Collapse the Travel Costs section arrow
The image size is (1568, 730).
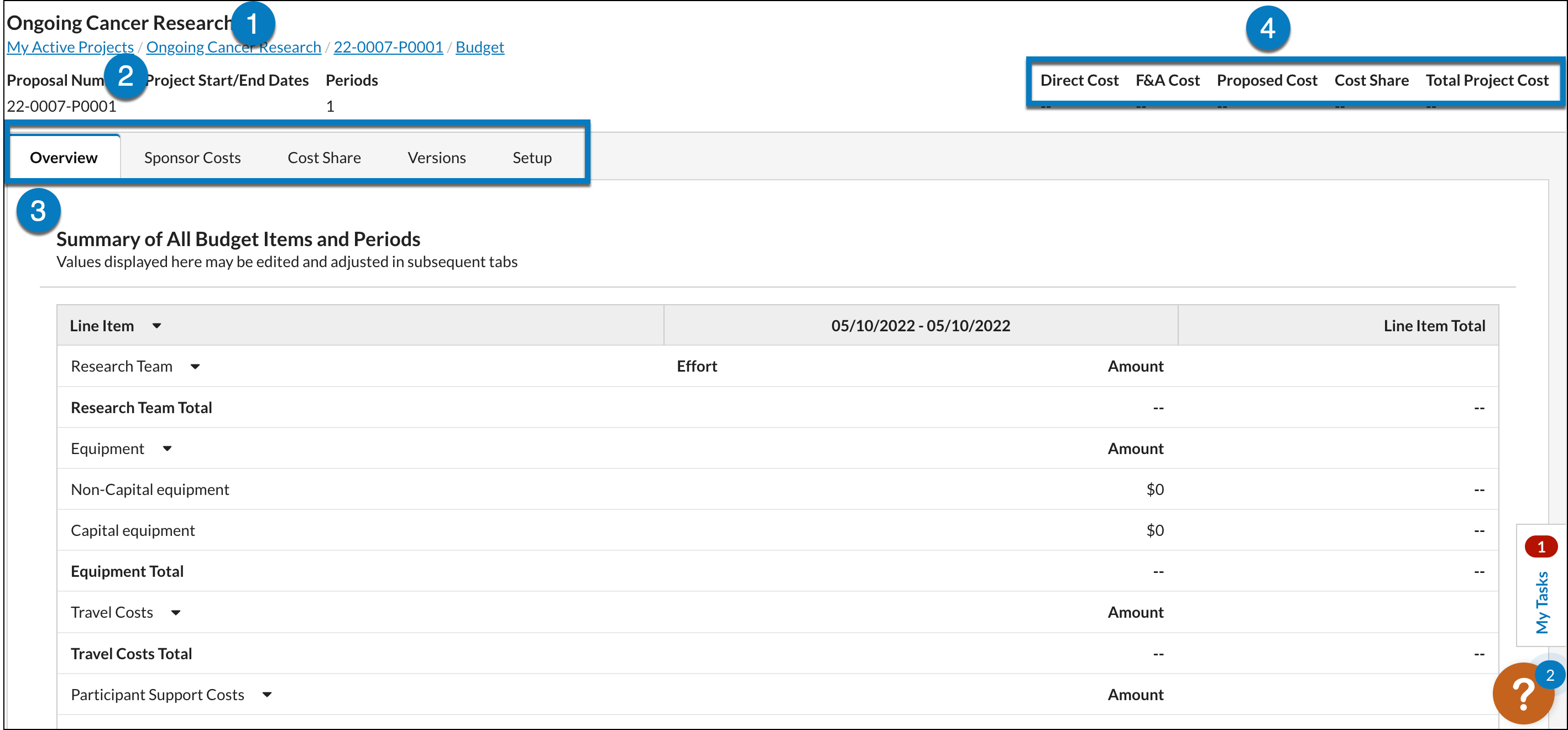pos(175,613)
